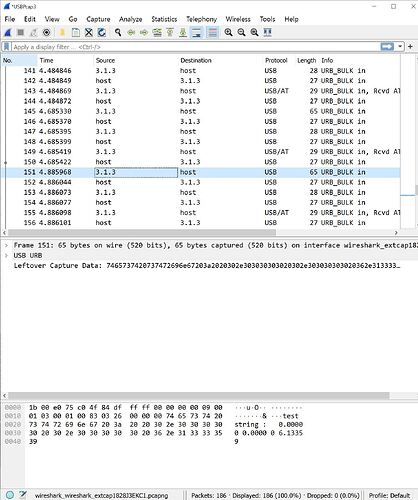Click the display filter input field
This screenshot has width=418, height=500.
pos(196,47)
